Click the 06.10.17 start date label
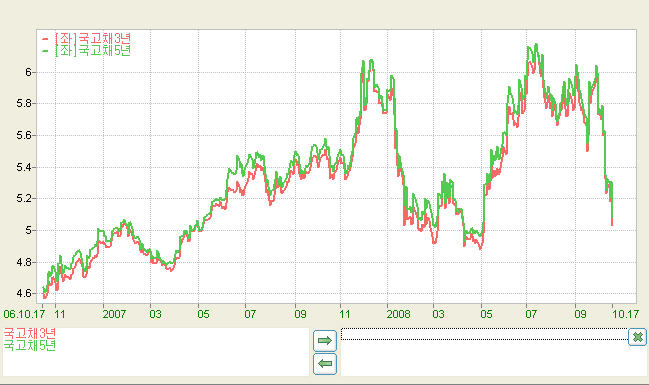 (24, 314)
